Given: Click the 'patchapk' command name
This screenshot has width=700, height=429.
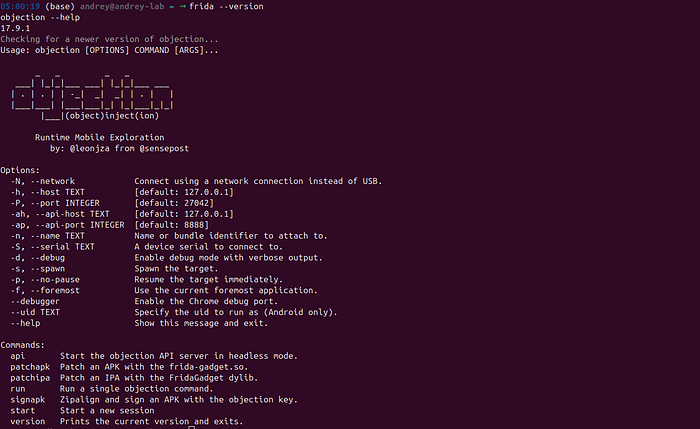Looking at the screenshot, I should pyautogui.click(x=30, y=367).
